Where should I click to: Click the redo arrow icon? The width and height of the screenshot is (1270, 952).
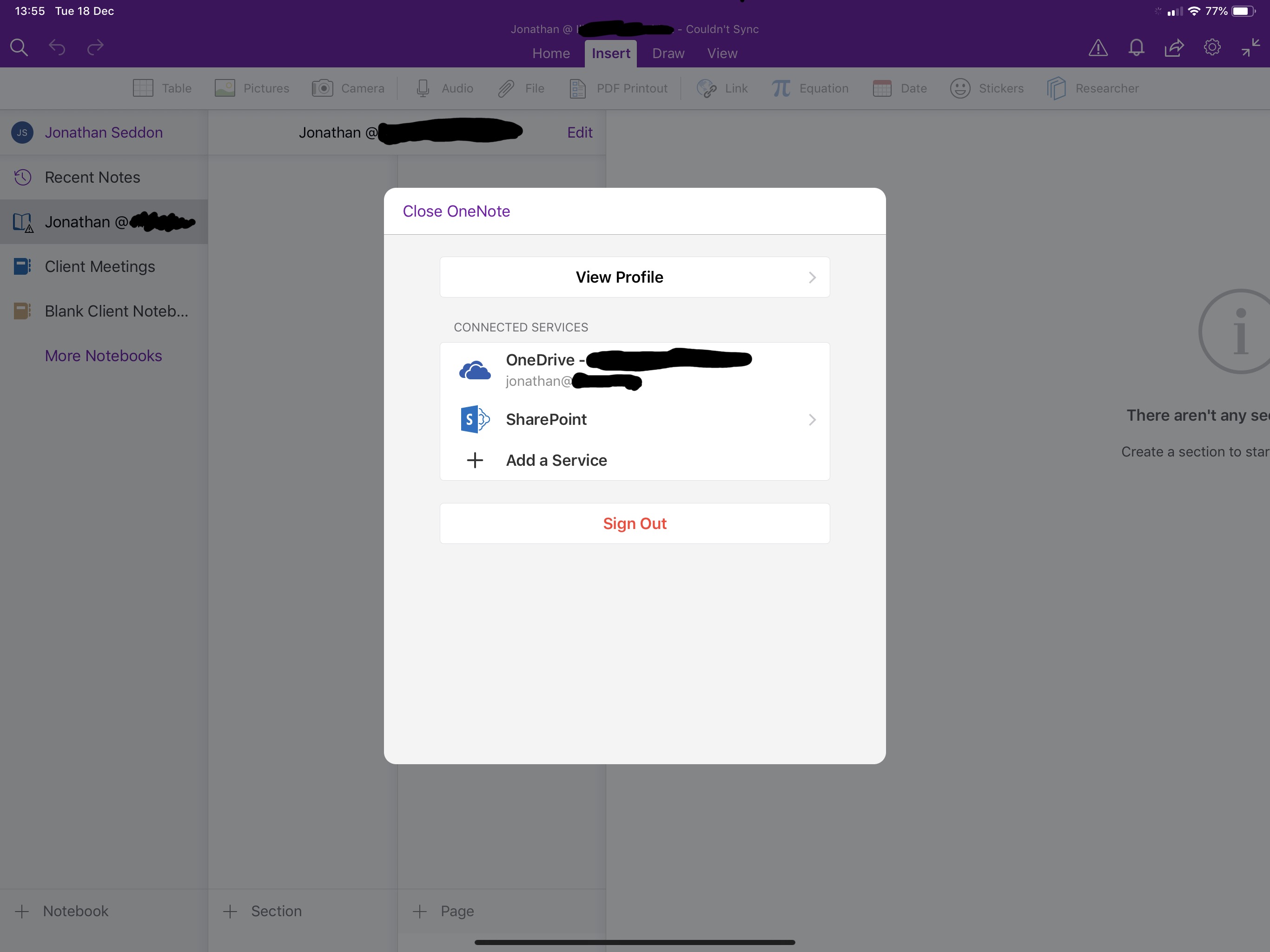pos(95,47)
